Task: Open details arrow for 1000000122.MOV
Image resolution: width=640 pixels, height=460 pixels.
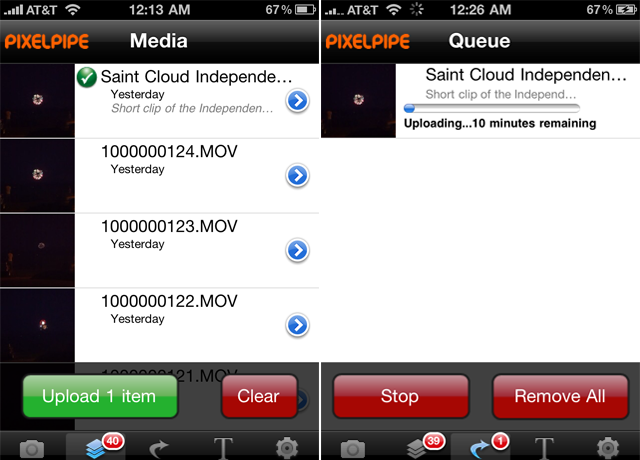Action: pyautogui.click(x=298, y=325)
